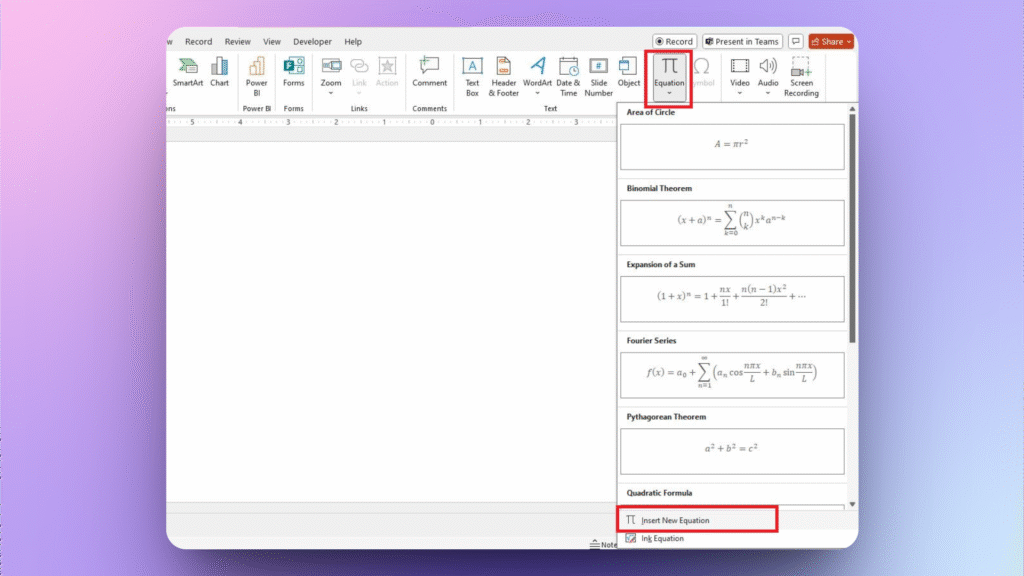Viewport: 1024px width, 576px height.
Task: Select the Pythagorean Theorem equation
Action: click(732, 451)
